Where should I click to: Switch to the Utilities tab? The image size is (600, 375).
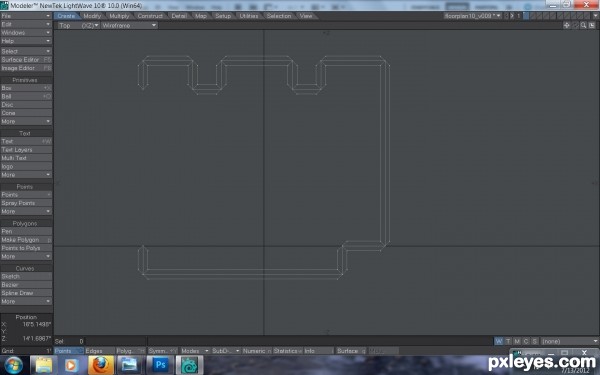point(249,16)
